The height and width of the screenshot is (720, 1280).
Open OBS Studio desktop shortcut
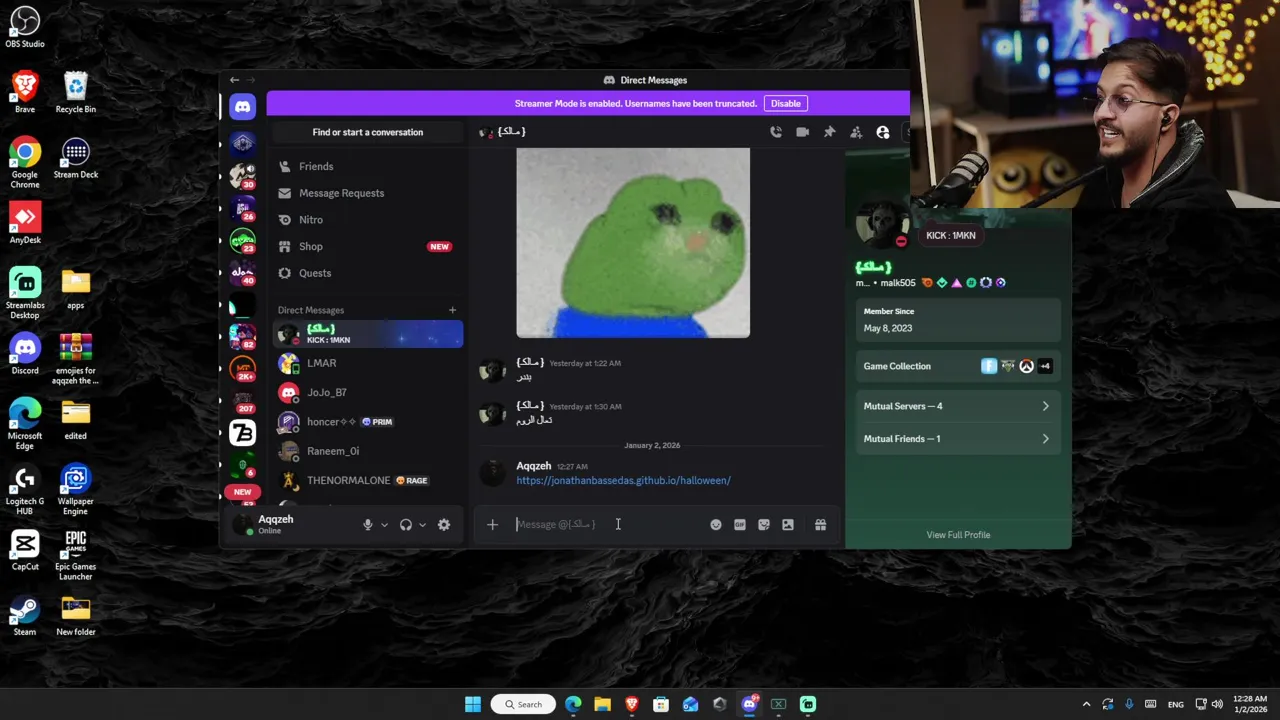click(25, 27)
